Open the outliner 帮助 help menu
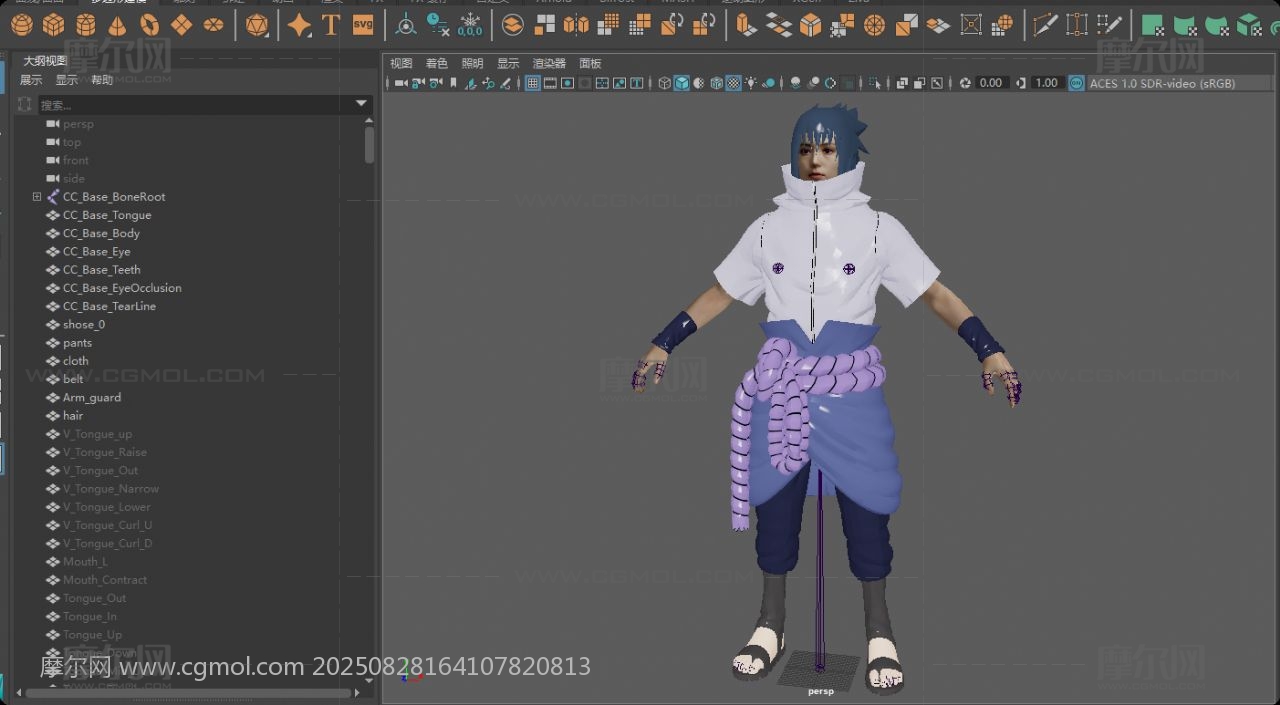 tap(102, 80)
